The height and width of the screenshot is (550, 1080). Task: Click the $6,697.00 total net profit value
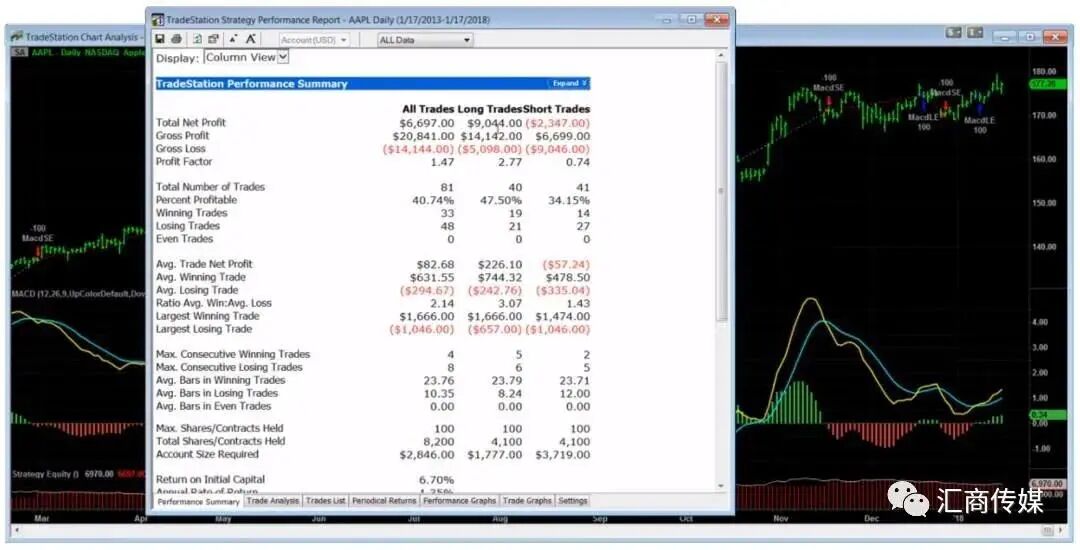[426, 123]
